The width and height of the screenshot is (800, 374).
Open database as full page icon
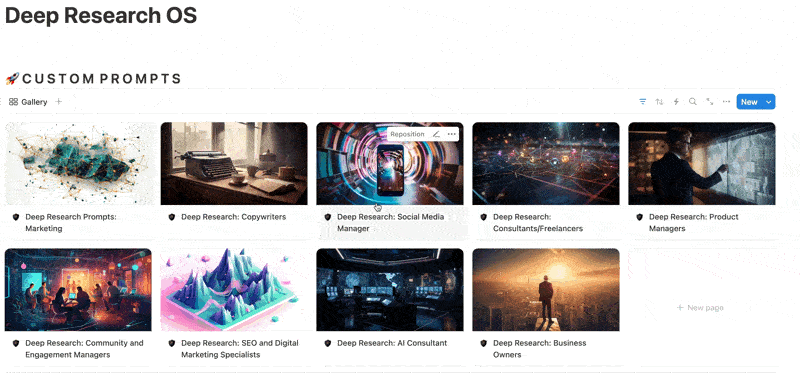(x=710, y=102)
